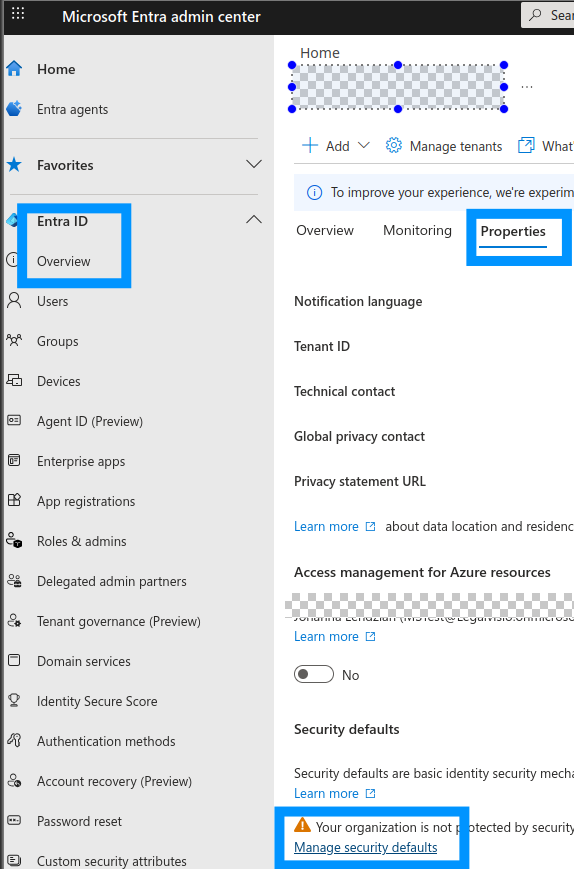Open Users in the sidebar
Image resolution: width=574 pixels, height=869 pixels.
[53, 301]
